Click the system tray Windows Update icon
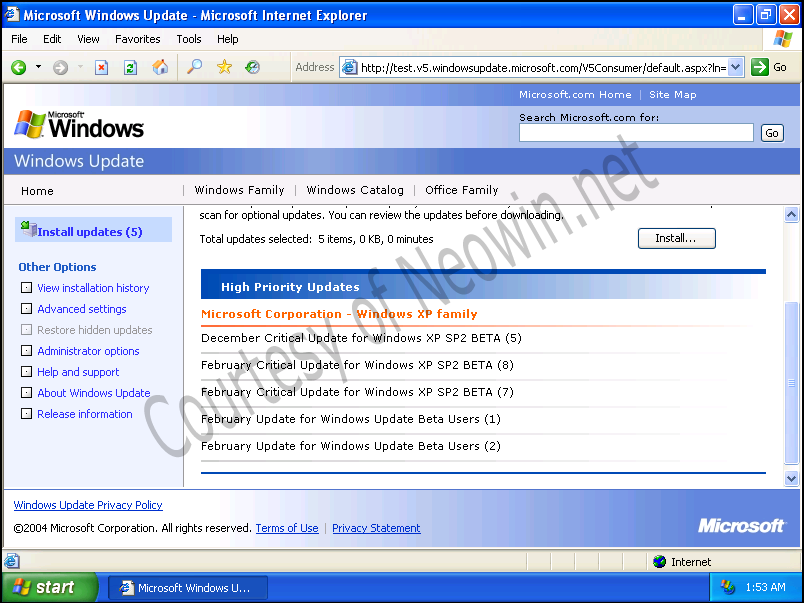The width and height of the screenshot is (804, 603). pyautogui.click(x=728, y=587)
